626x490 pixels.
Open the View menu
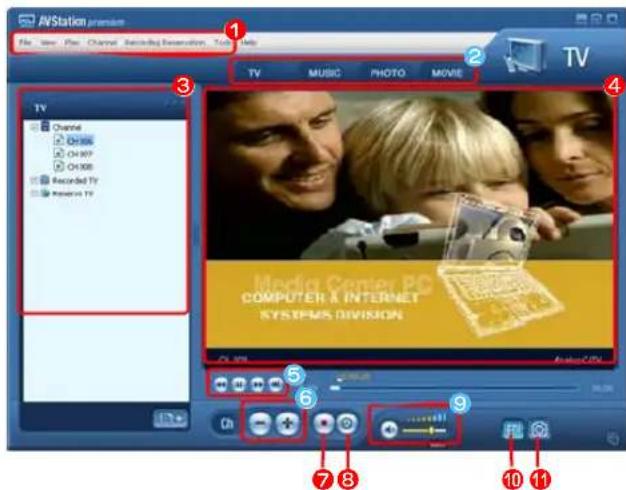coord(48,42)
